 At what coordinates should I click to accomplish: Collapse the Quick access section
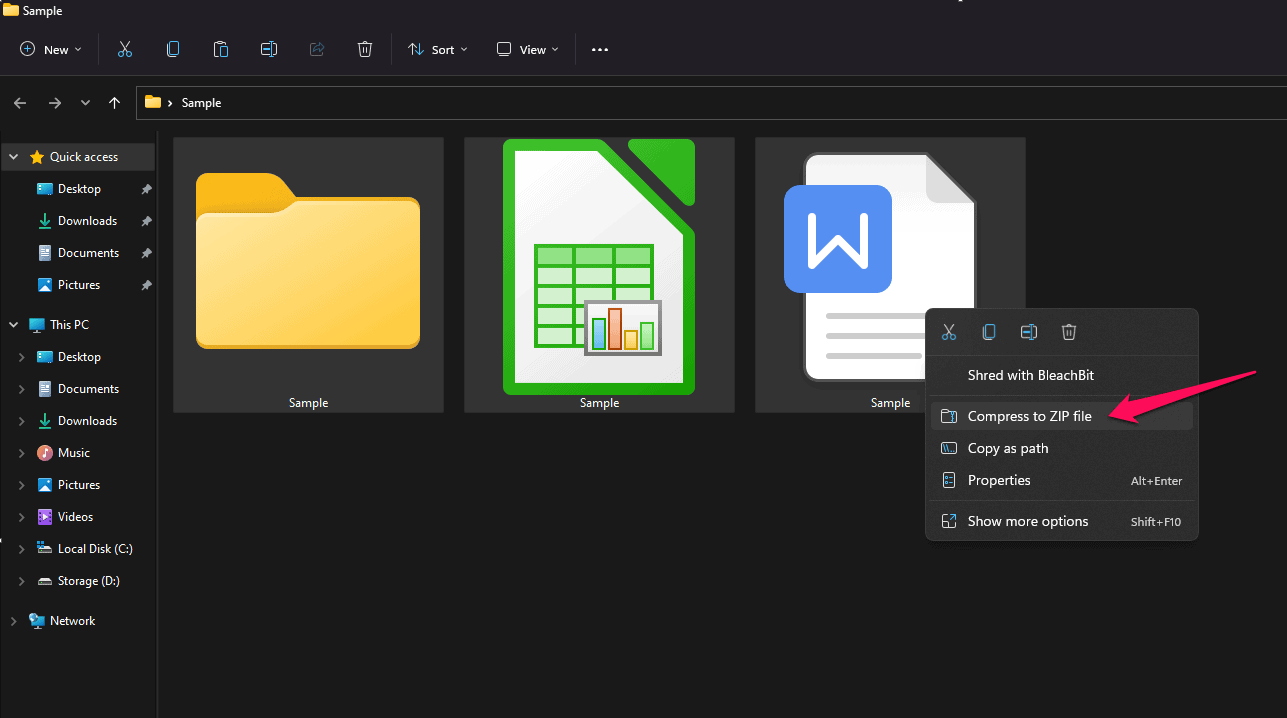click(x=13, y=156)
